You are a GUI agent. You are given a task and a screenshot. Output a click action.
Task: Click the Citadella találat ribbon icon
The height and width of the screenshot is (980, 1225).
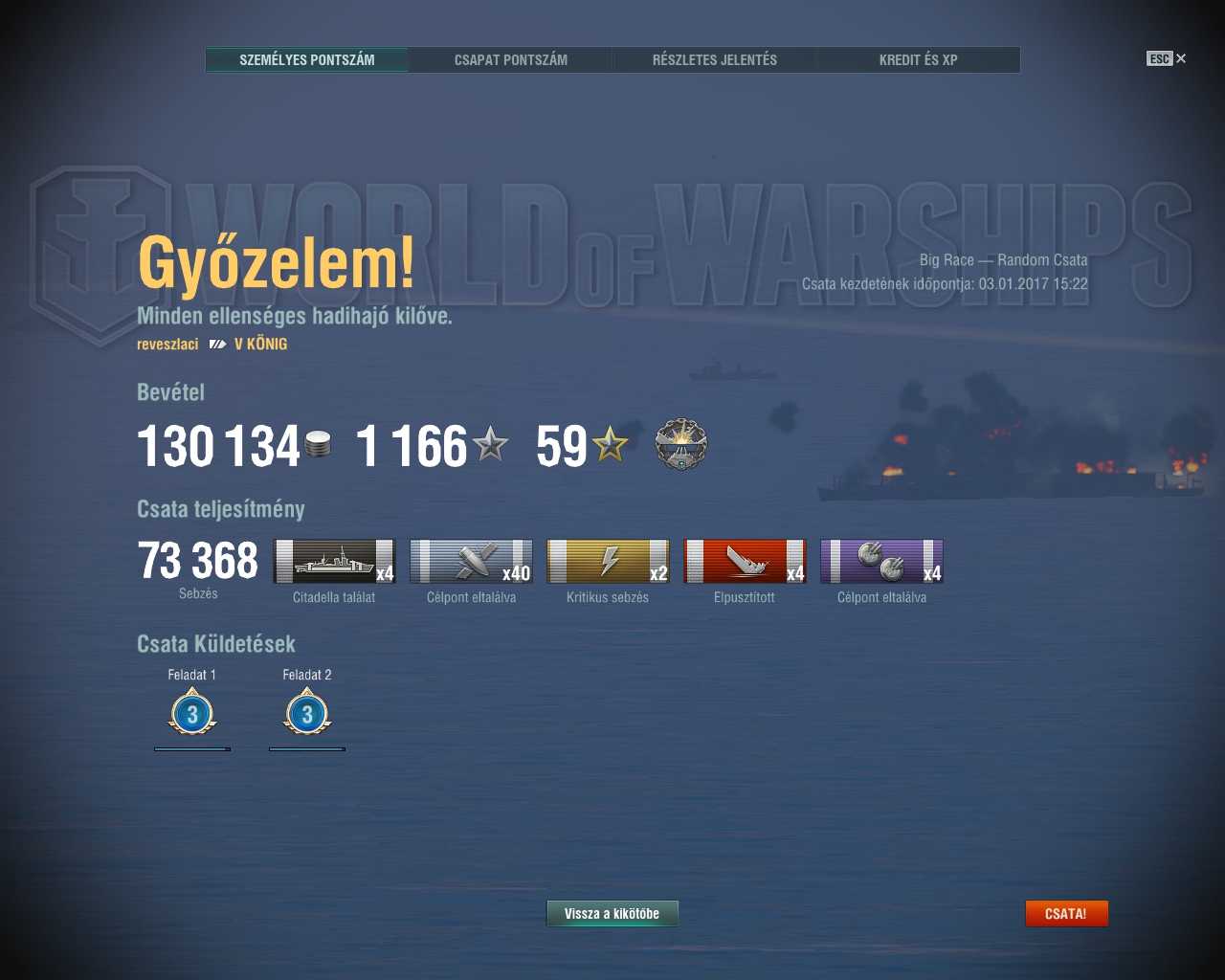334,561
